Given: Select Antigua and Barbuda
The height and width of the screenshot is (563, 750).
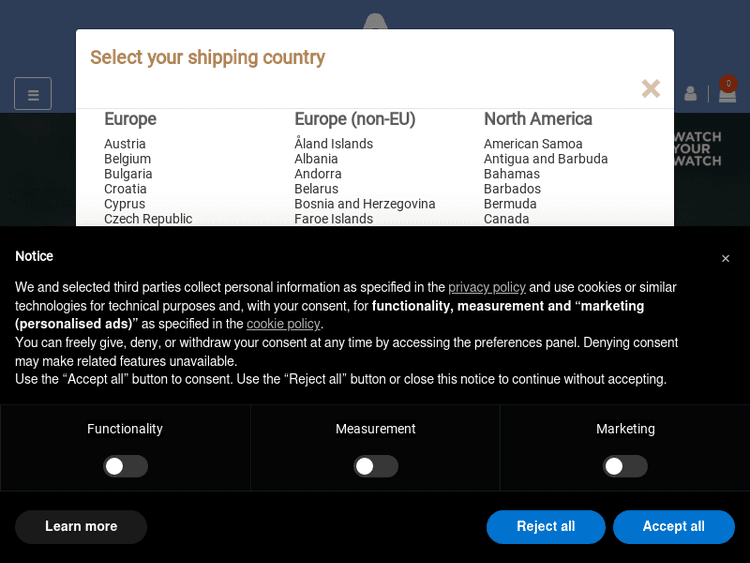Looking at the screenshot, I should pyautogui.click(x=546, y=159).
